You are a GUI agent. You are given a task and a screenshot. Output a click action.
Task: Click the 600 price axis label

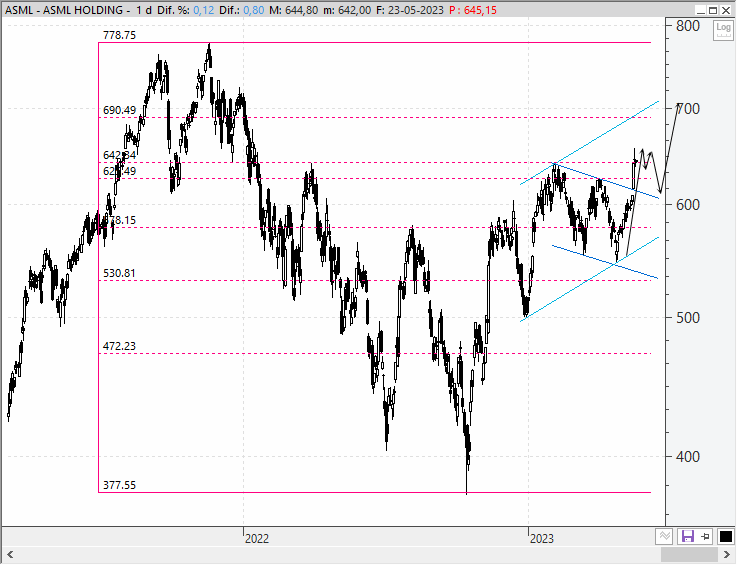pyautogui.click(x=688, y=205)
